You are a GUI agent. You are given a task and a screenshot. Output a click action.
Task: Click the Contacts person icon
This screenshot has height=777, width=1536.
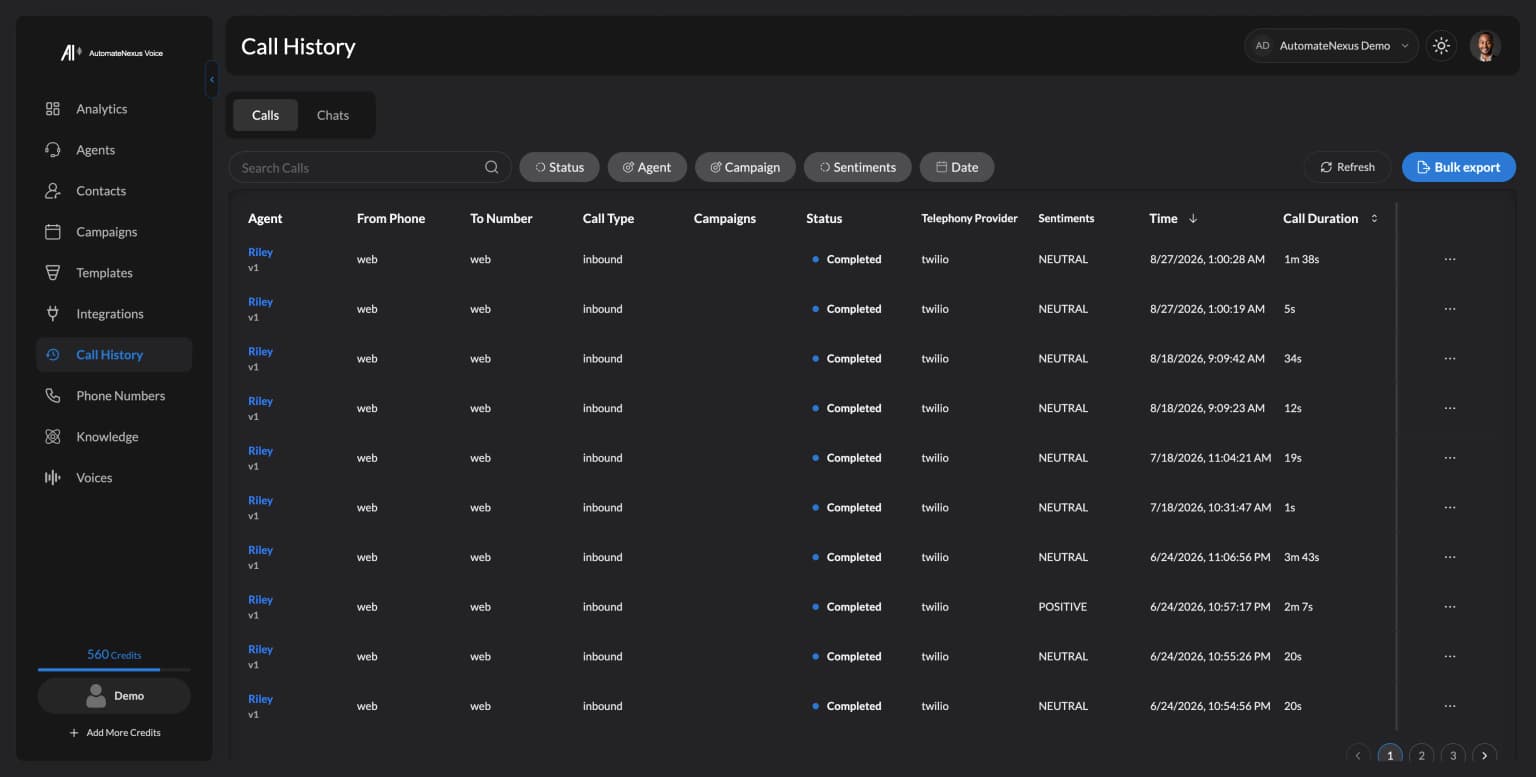pyautogui.click(x=53, y=191)
